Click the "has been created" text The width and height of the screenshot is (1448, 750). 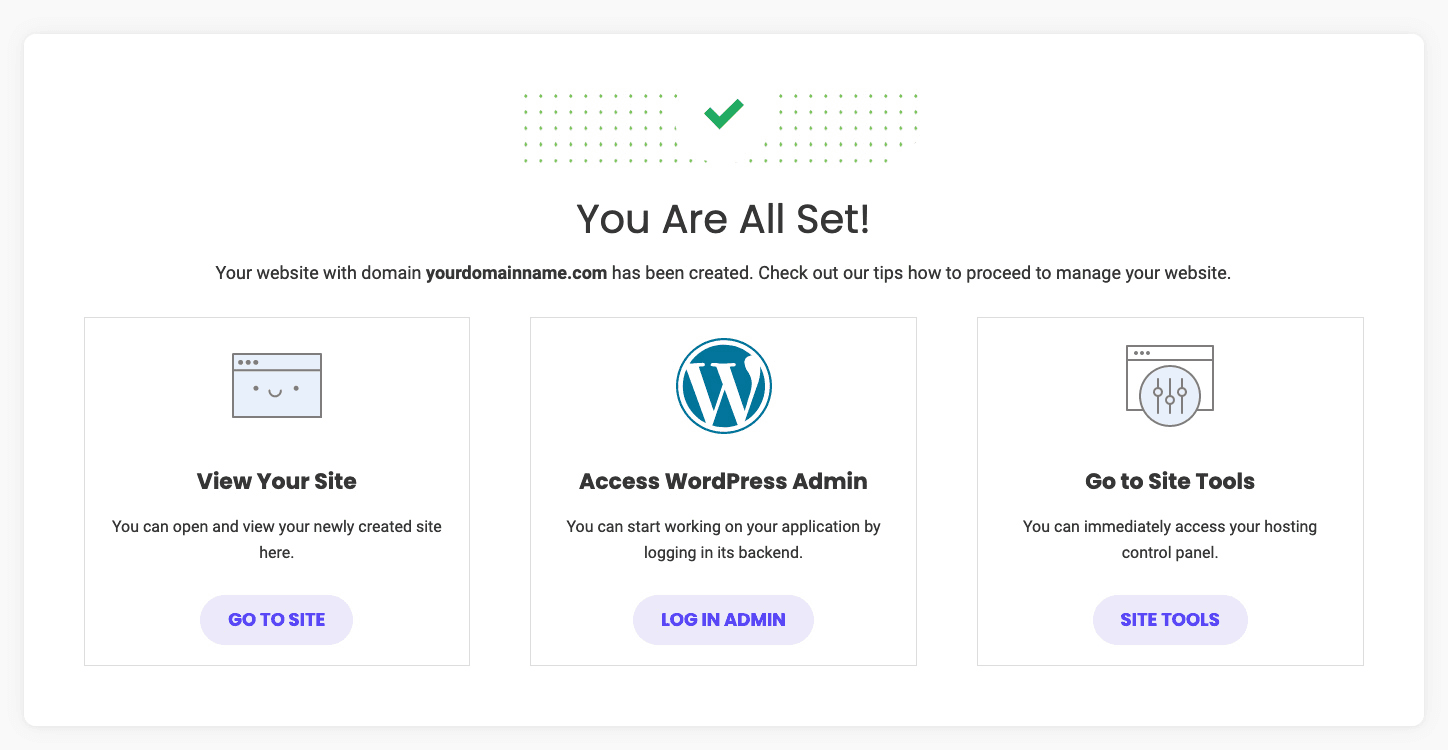tap(680, 273)
